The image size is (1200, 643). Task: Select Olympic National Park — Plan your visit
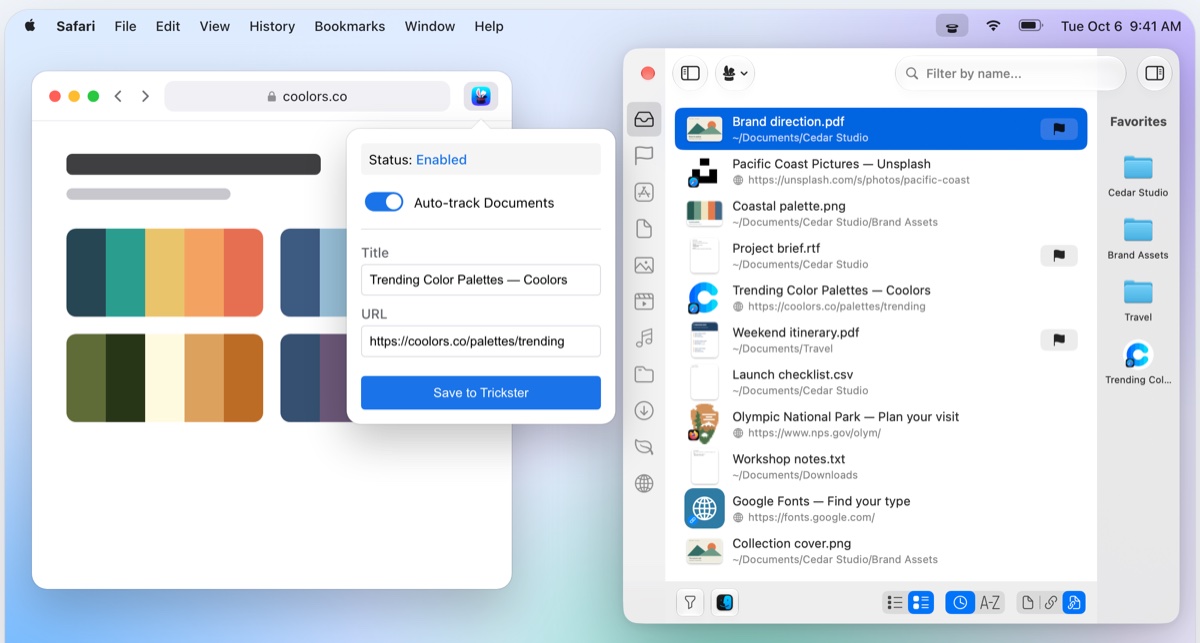(881, 424)
